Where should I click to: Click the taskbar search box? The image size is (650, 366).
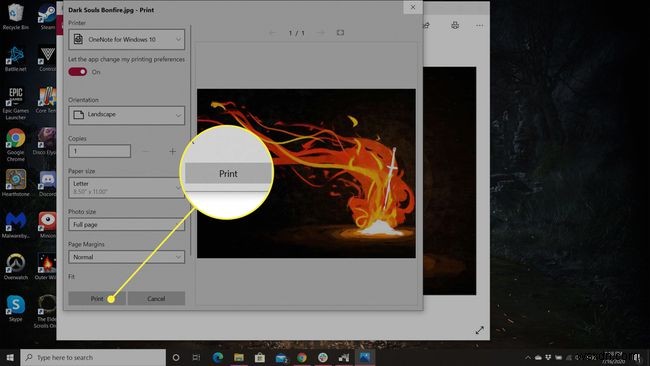coord(93,357)
